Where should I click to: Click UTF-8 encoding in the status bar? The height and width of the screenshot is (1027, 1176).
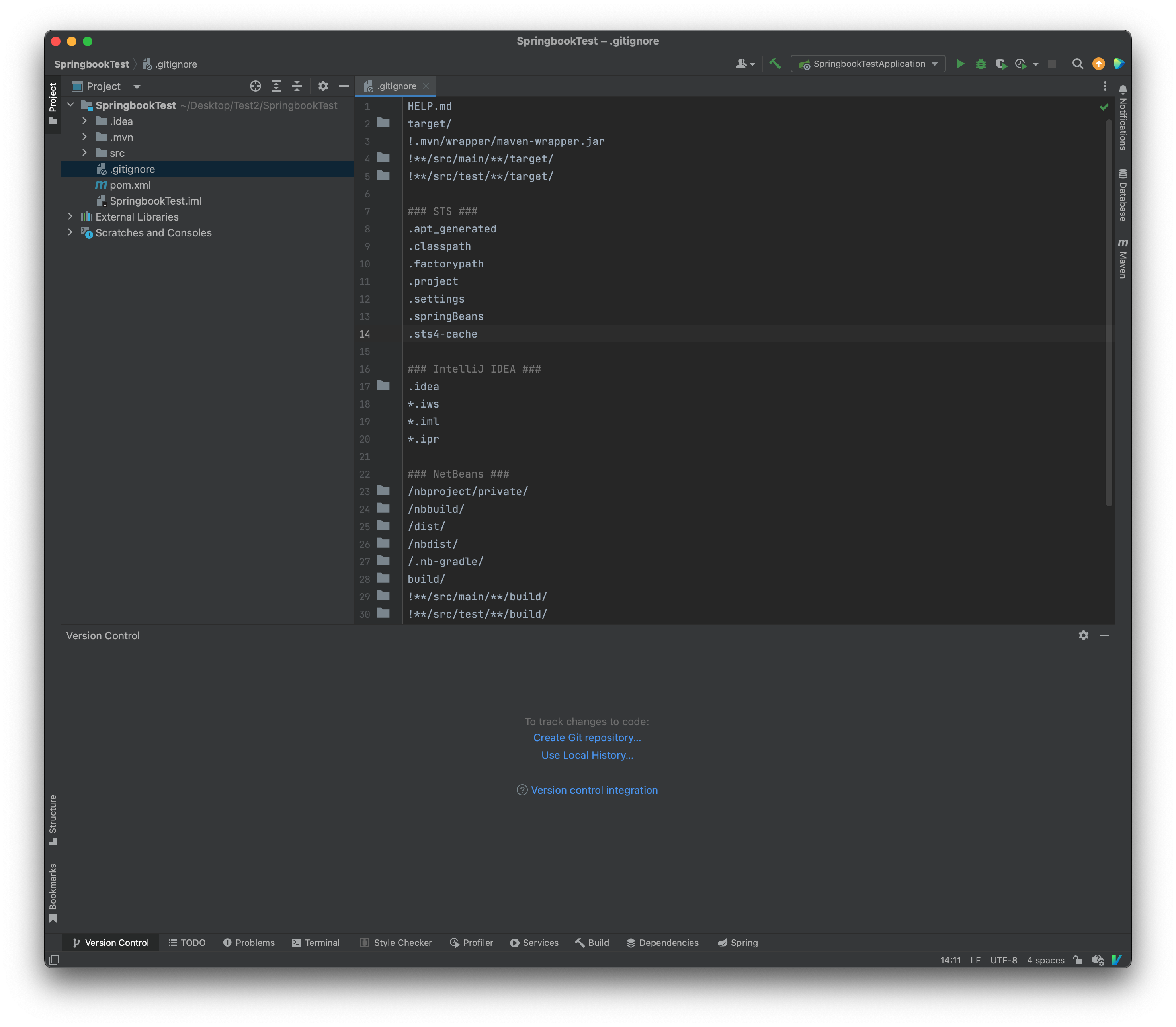point(1004,960)
